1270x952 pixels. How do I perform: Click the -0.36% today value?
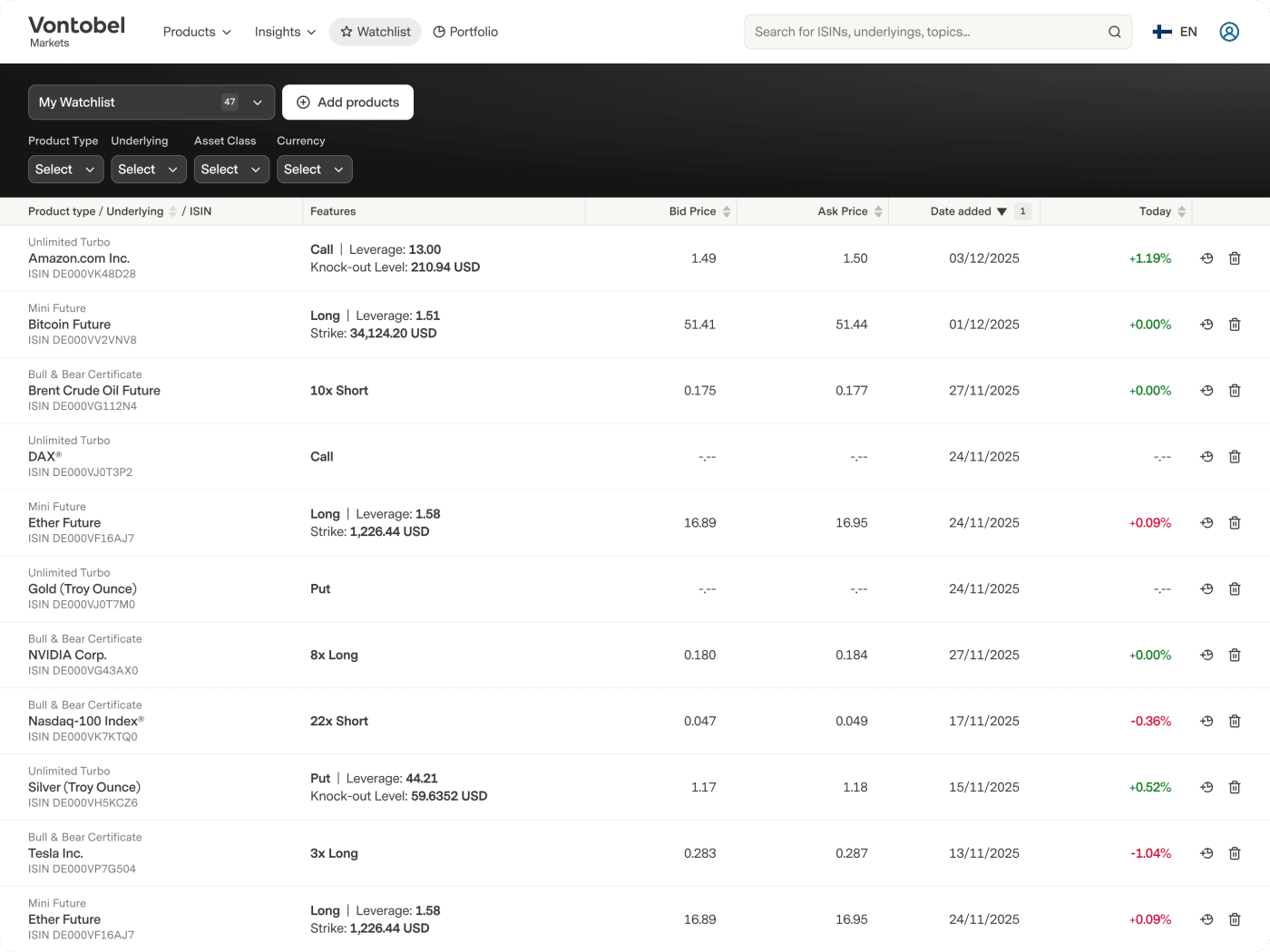(1150, 722)
